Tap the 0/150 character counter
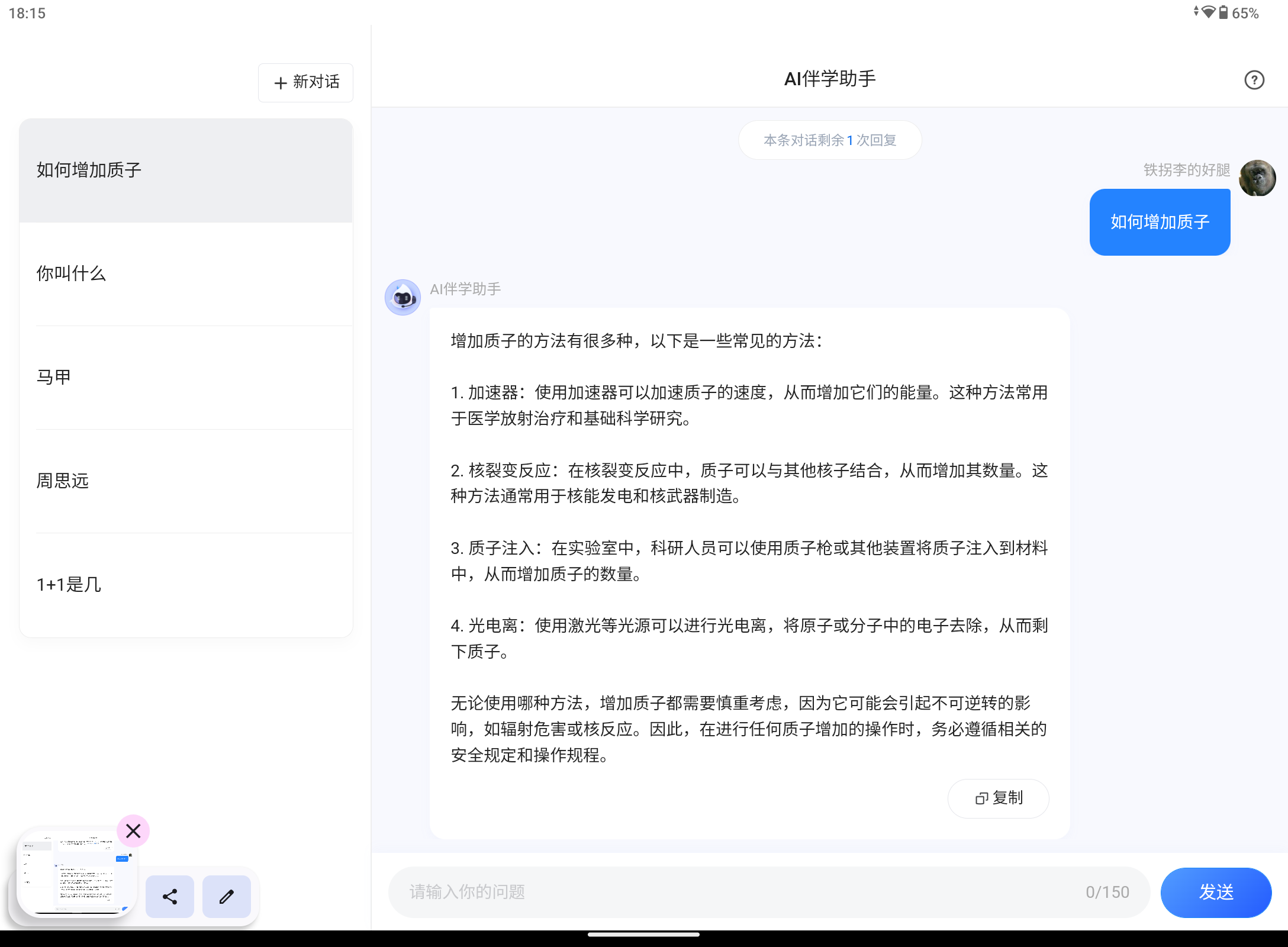The height and width of the screenshot is (947, 1288). (x=1107, y=892)
